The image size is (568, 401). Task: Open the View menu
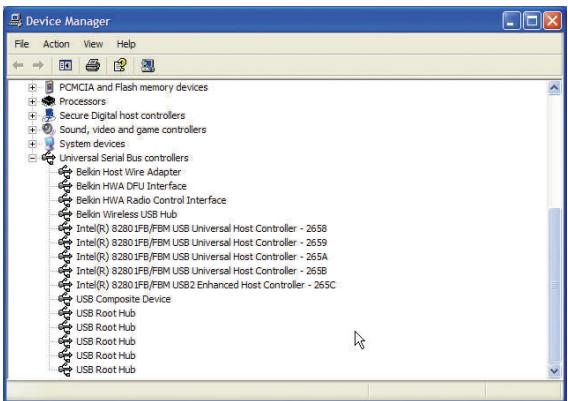(x=93, y=44)
